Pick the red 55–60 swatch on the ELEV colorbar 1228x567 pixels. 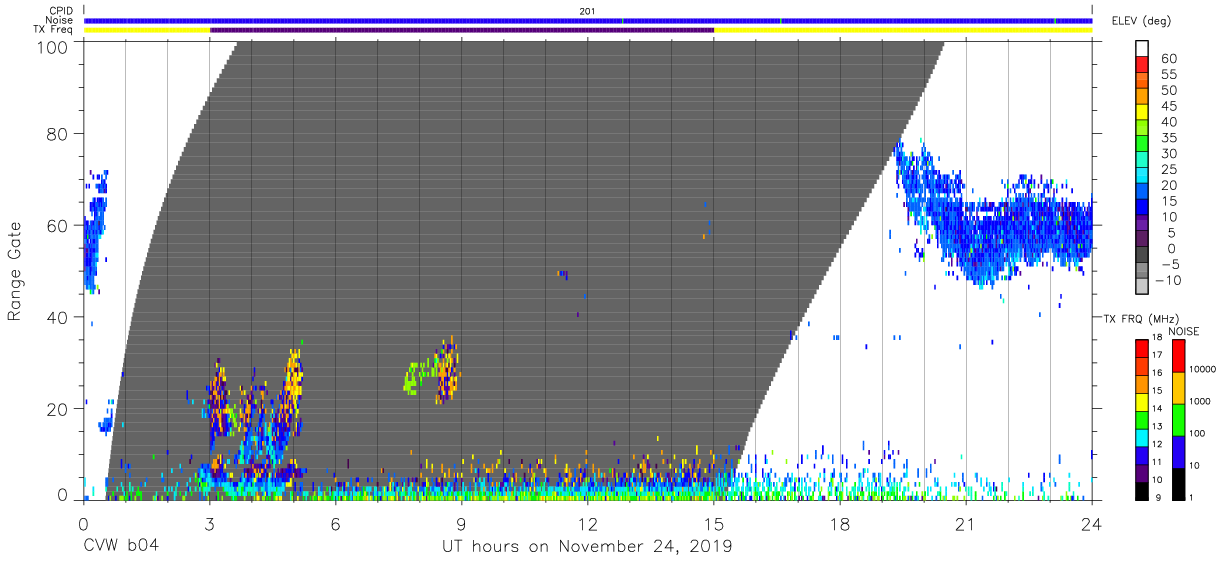point(1141,66)
